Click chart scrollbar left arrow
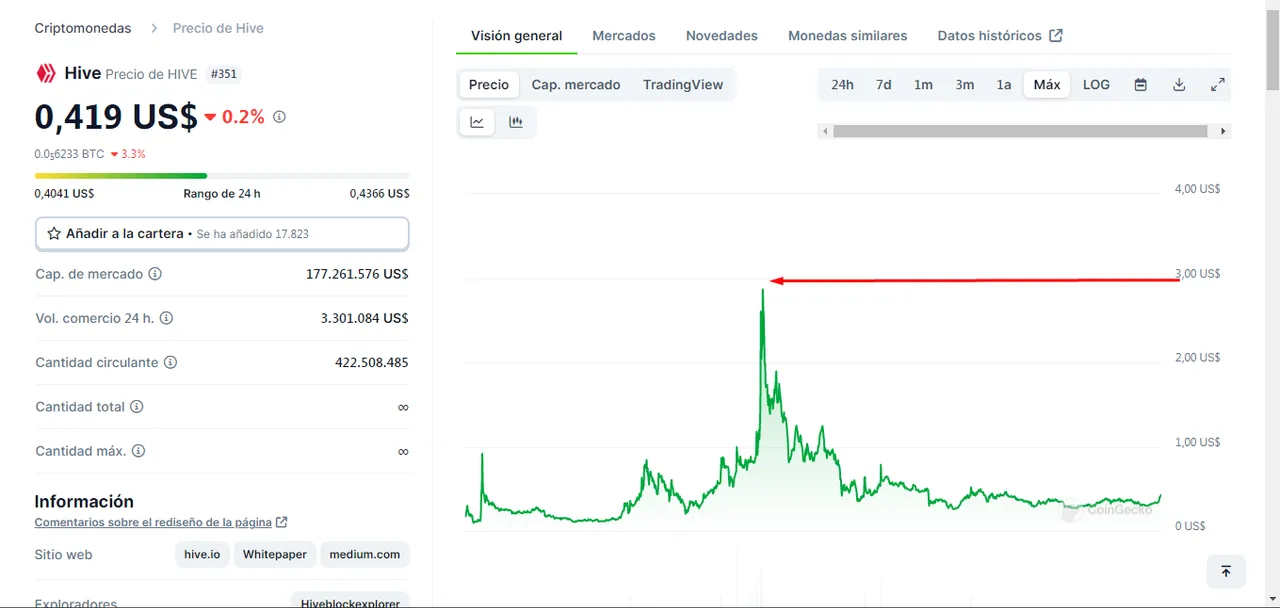Screen dimensions: 1280x608 tap(825, 131)
